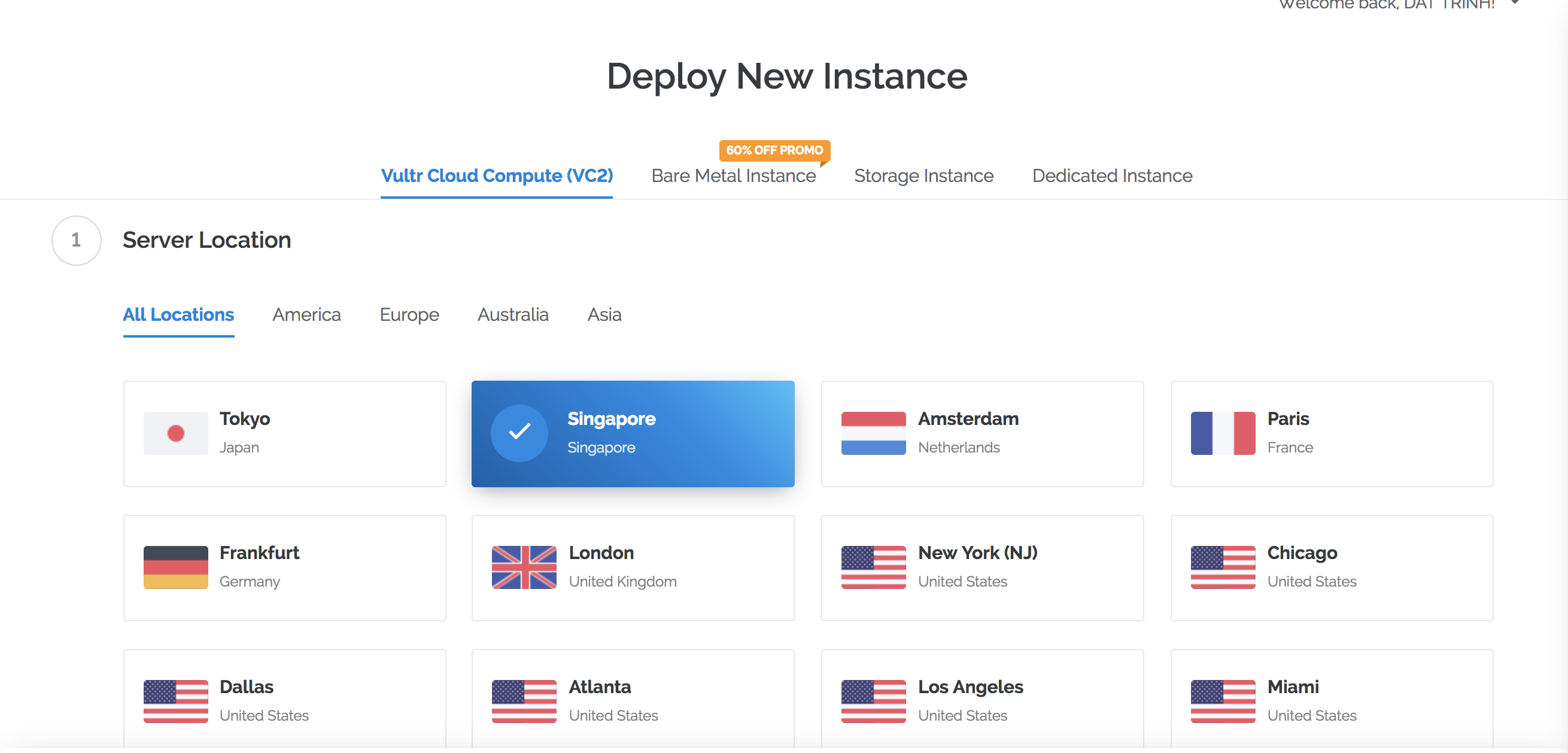Viewport: 1568px width, 753px height.
Task: Click the step 1 circle indicator
Action: click(x=76, y=240)
